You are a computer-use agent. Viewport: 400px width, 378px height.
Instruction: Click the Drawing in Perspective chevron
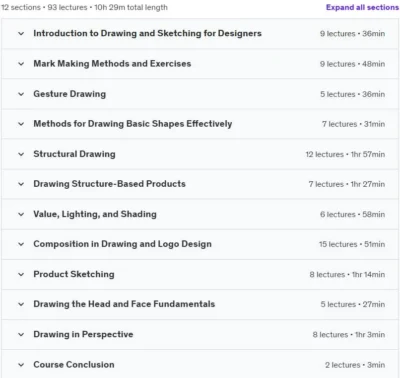coord(21,334)
